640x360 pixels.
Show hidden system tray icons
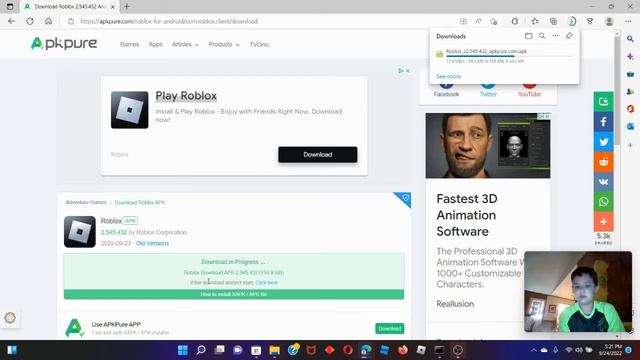(x=533, y=350)
